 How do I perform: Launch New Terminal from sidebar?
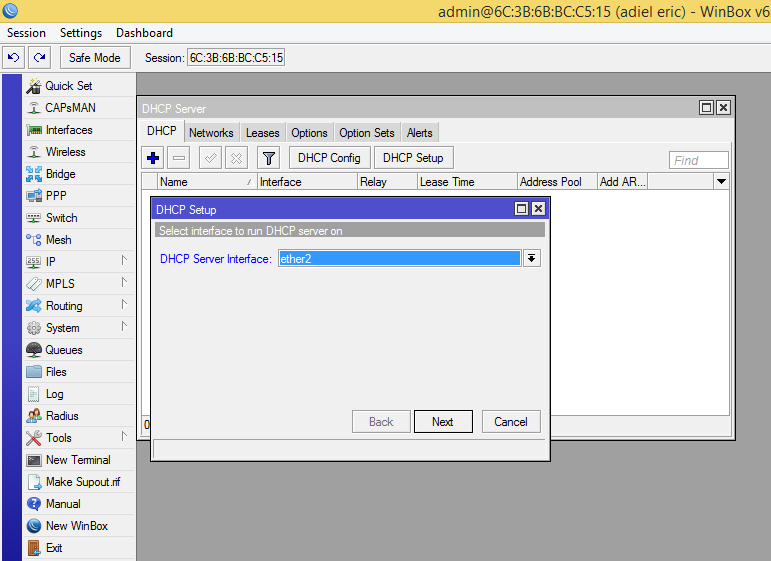tap(79, 460)
